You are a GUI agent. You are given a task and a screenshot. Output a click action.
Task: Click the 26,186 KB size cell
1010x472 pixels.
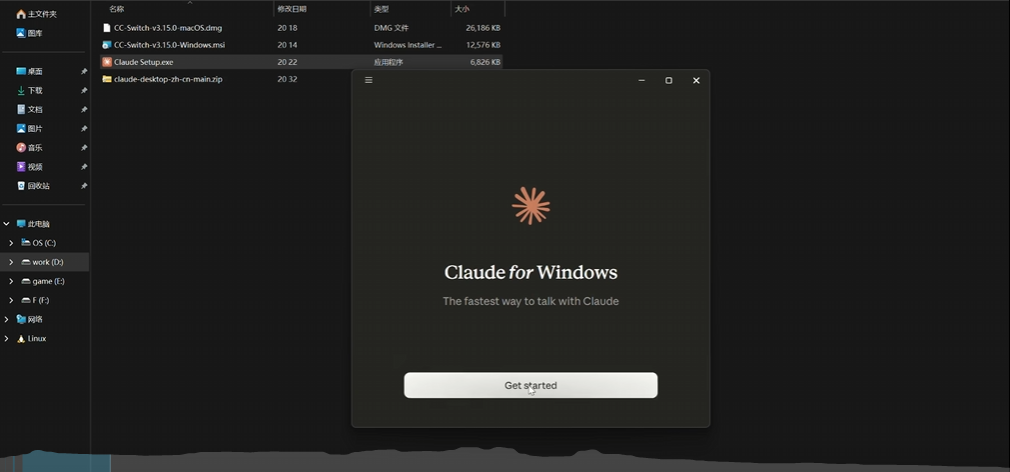tap(483, 28)
